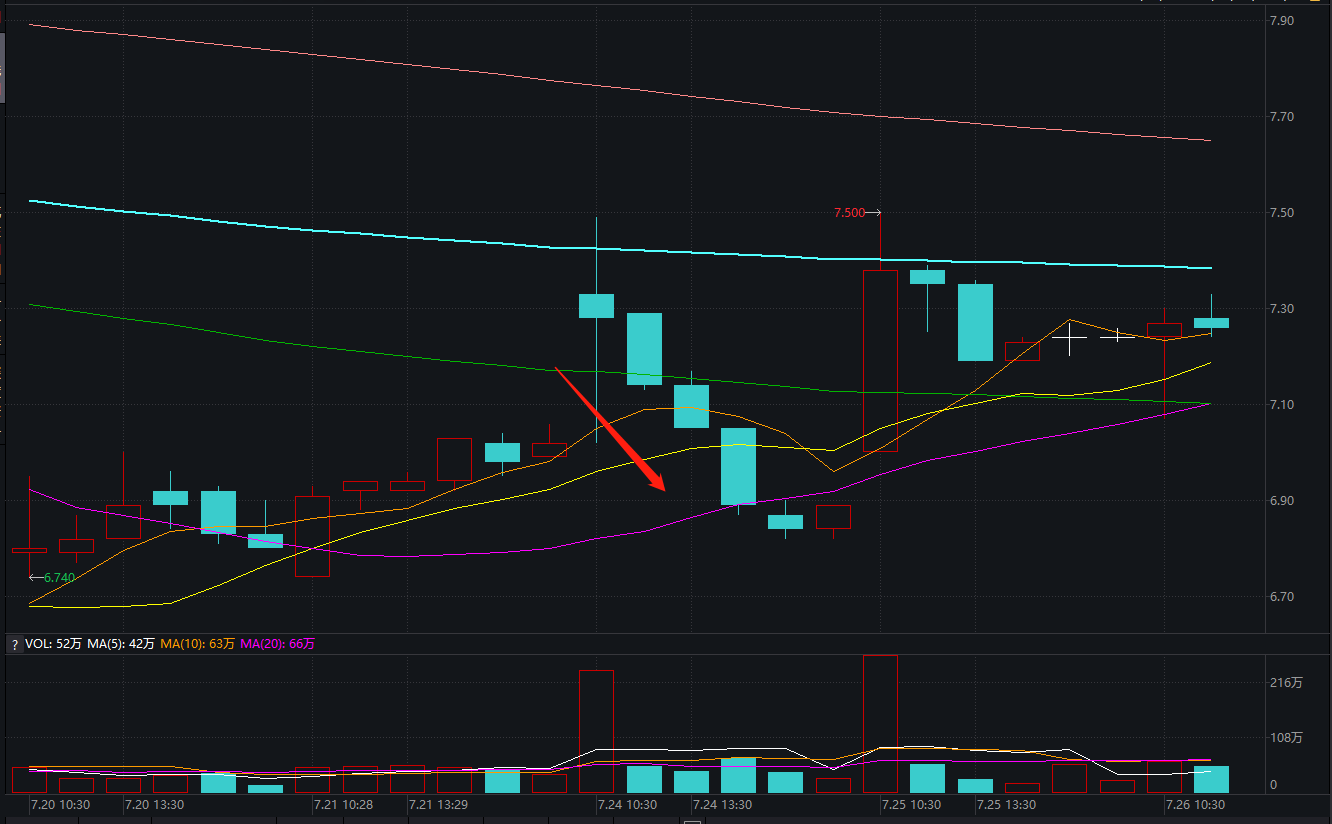Select the VOL: 52万 indicator label
This screenshot has width=1332, height=824.
54,645
